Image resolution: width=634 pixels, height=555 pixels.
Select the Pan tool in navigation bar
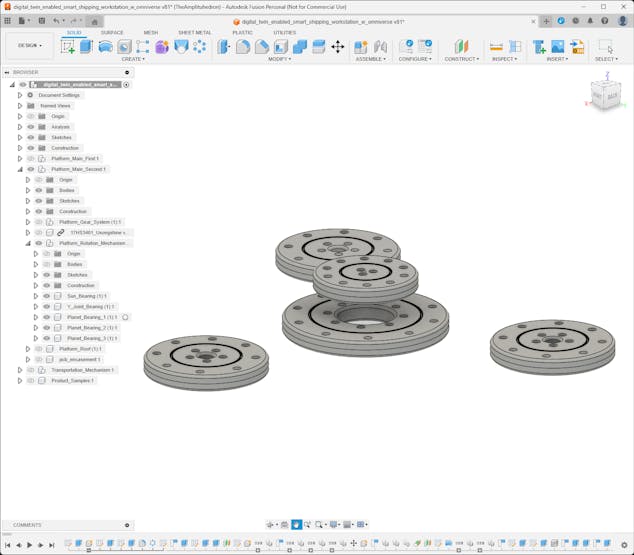tap(297, 524)
